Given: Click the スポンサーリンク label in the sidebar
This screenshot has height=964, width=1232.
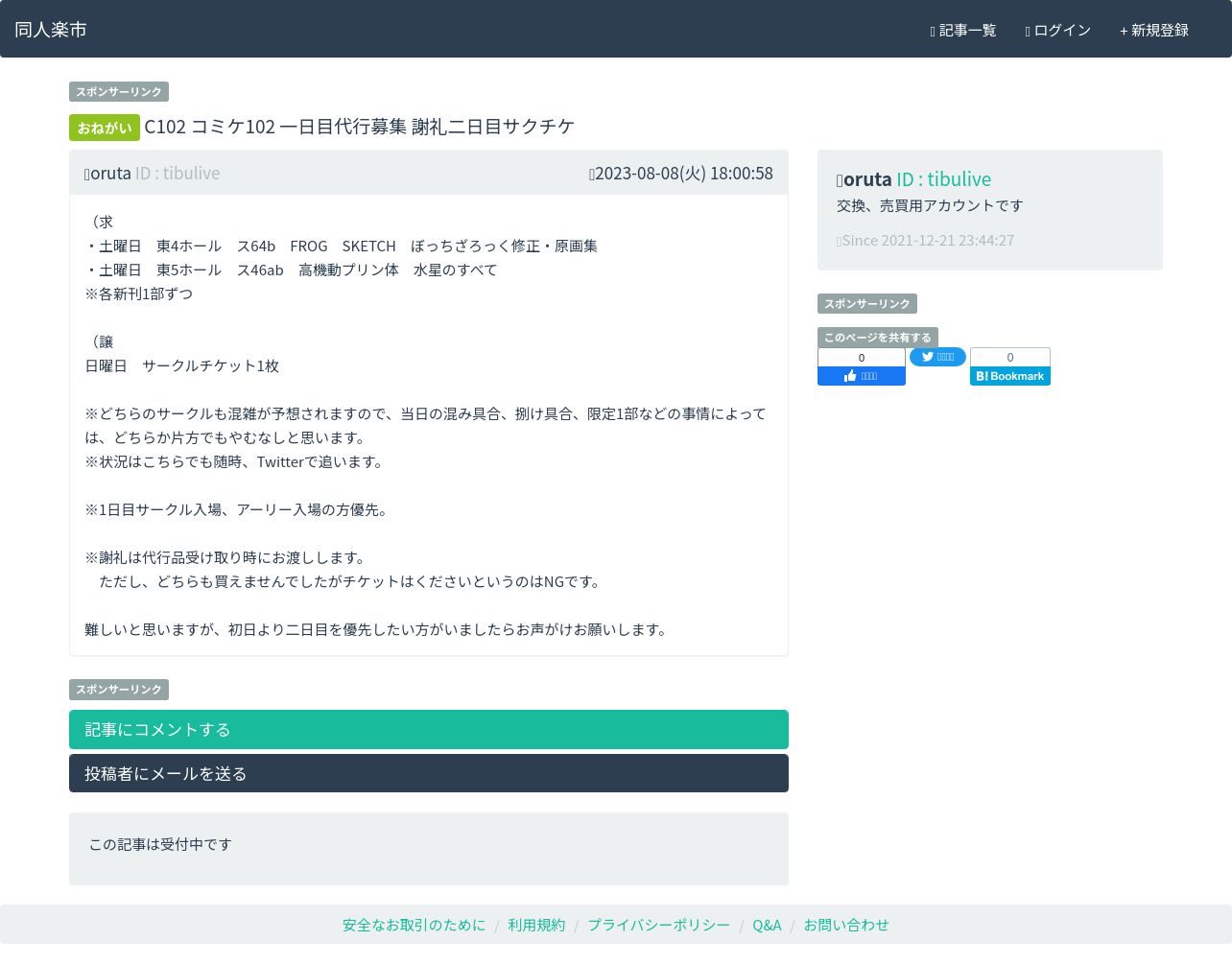Looking at the screenshot, I should click(867, 304).
